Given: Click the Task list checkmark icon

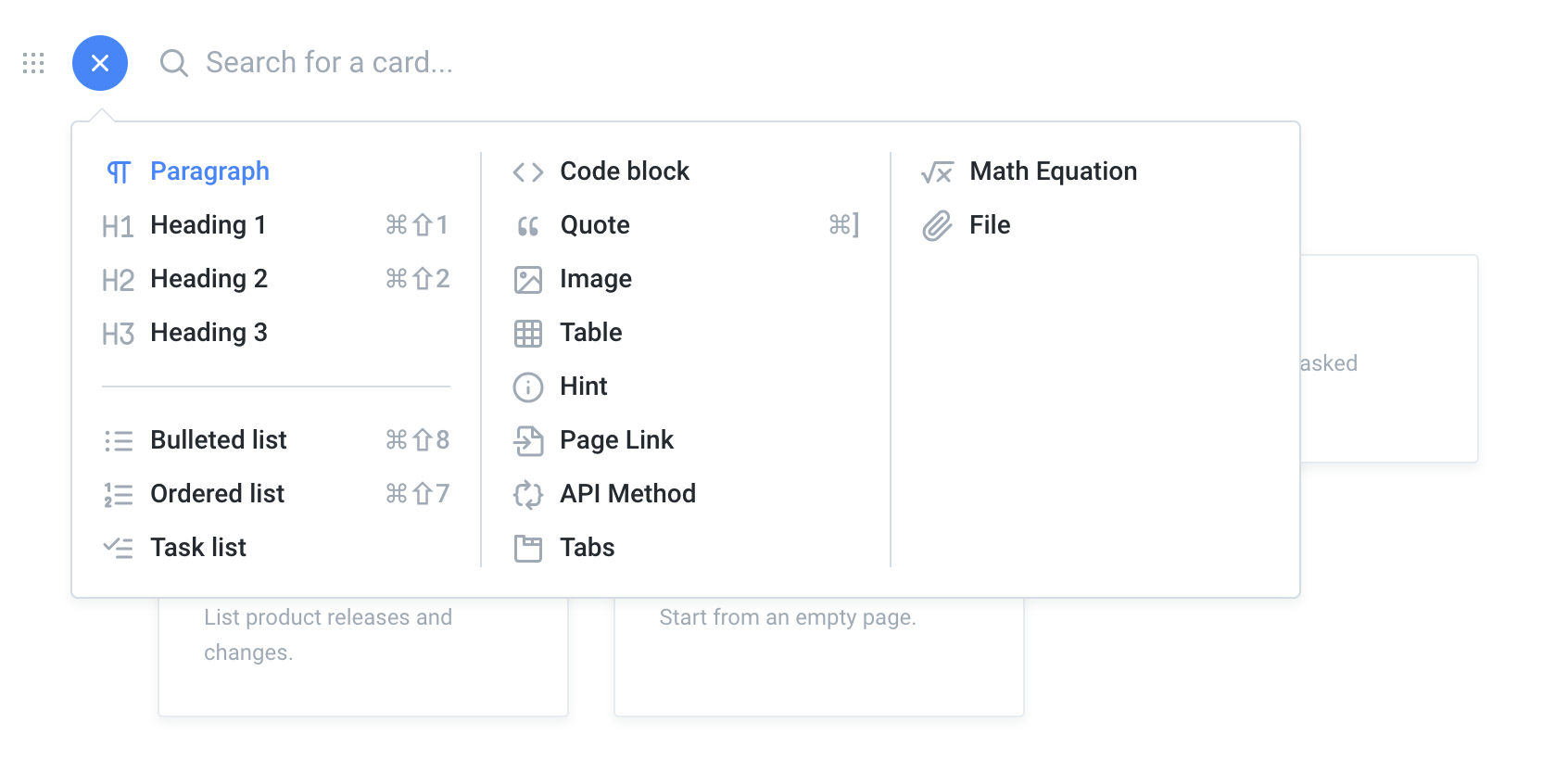Looking at the screenshot, I should tap(119, 548).
